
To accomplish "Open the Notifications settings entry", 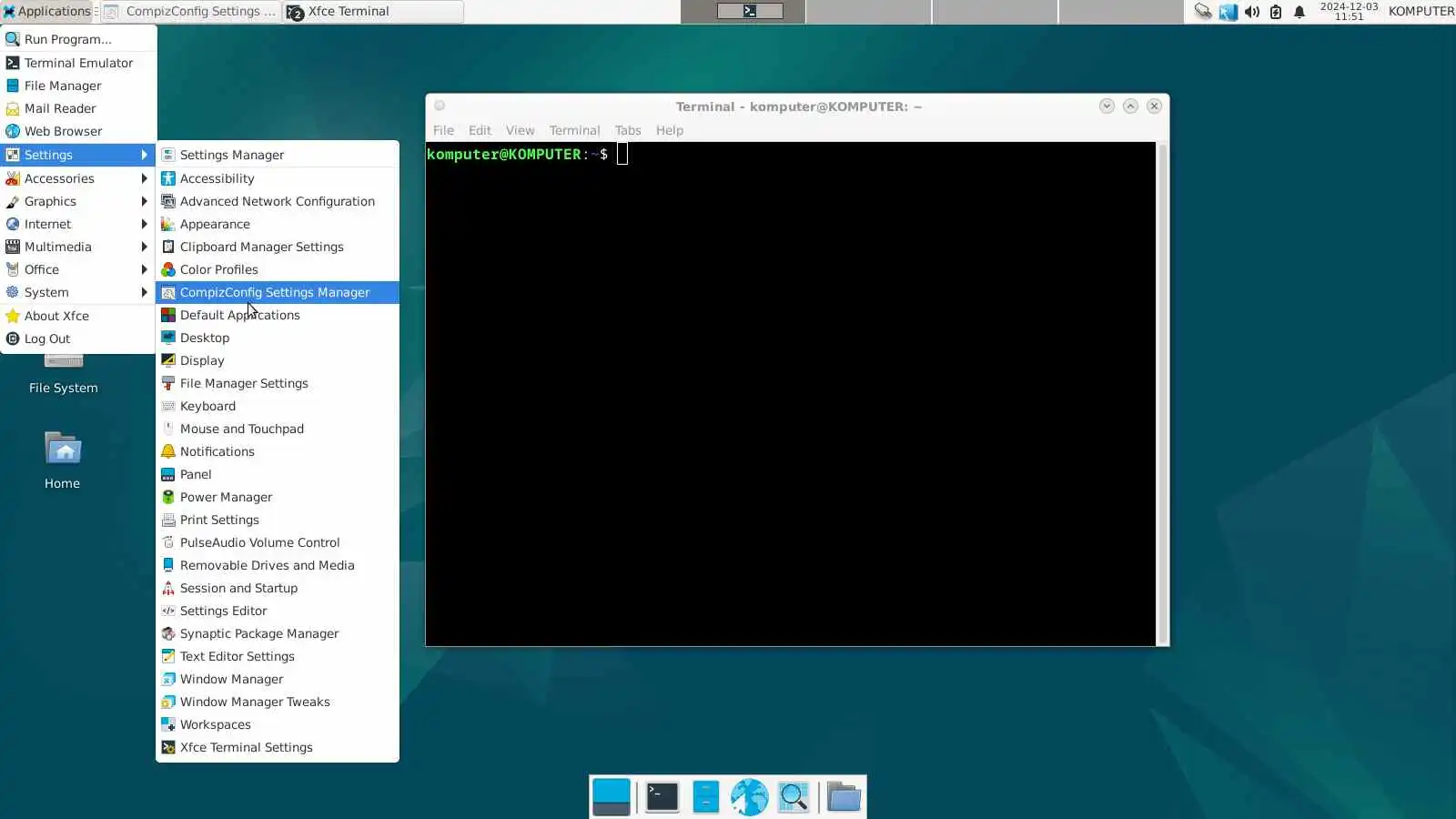I will pyautogui.click(x=278, y=451).
